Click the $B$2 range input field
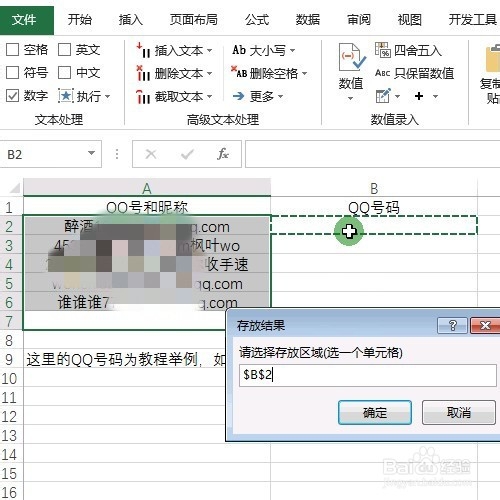The width and height of the screenshot is (500, 500). (368, 375)
